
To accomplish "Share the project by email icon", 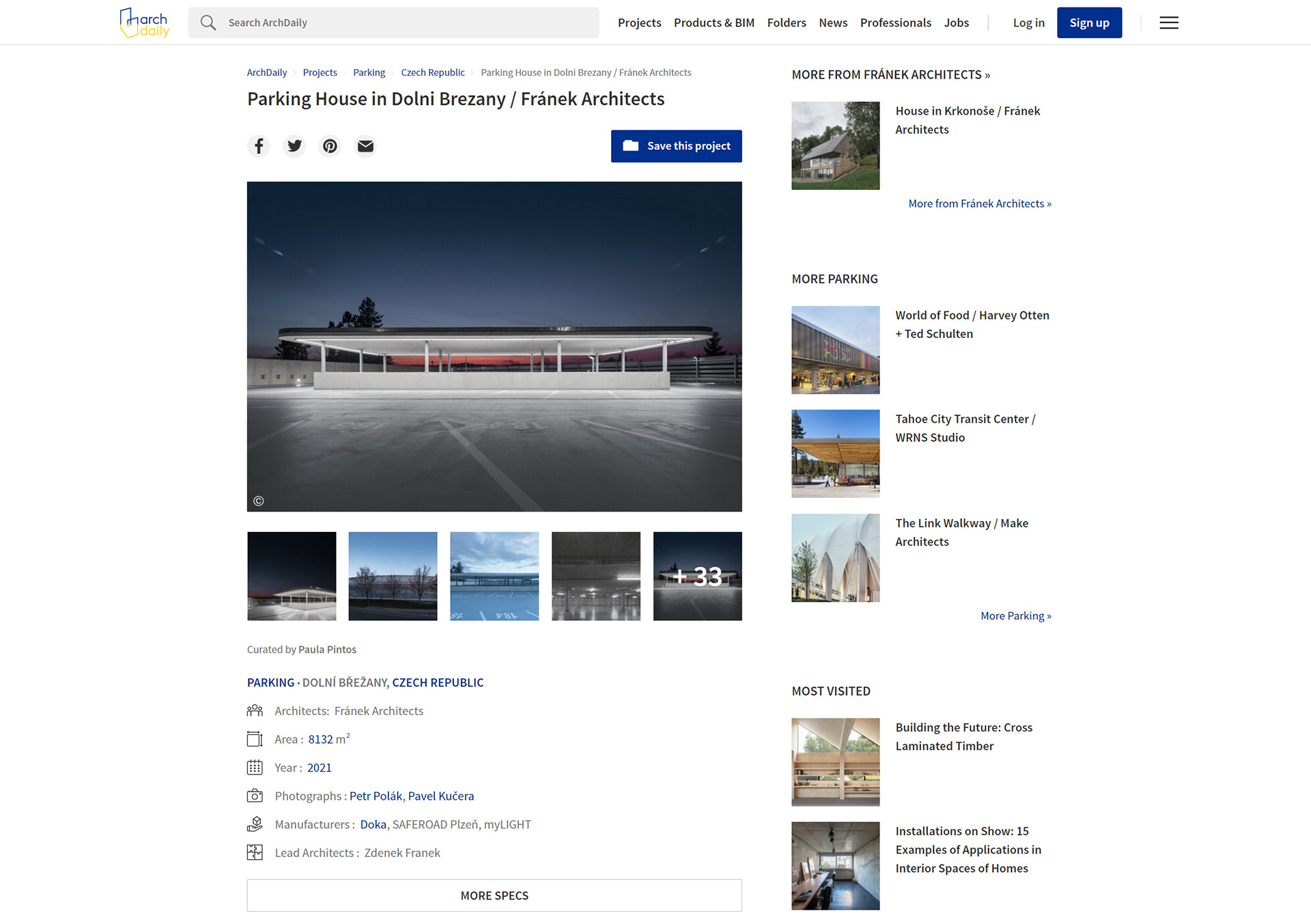I will tap(365, 146).
